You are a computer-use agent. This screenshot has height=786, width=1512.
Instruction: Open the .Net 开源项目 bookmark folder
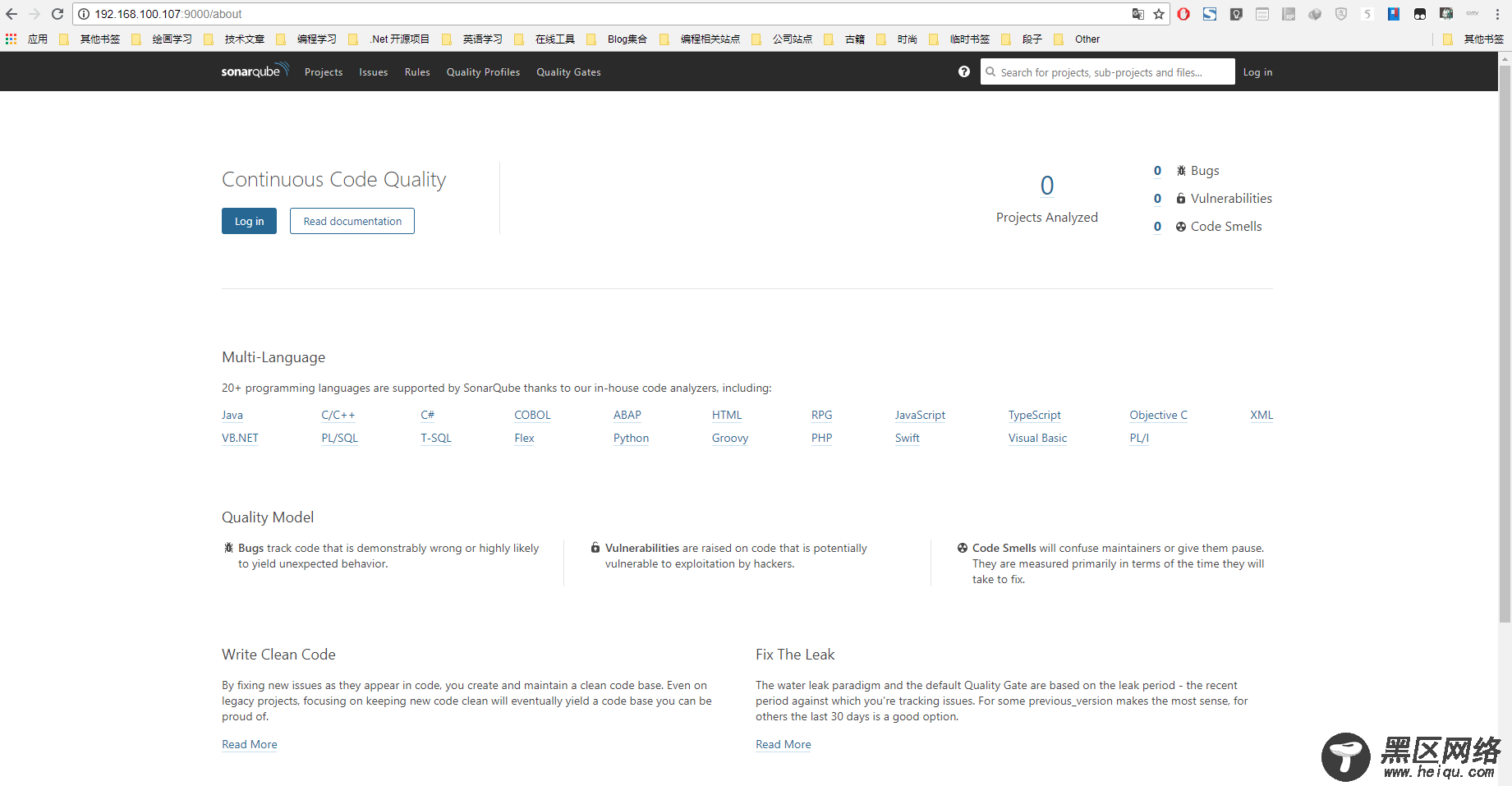point(390,39)
